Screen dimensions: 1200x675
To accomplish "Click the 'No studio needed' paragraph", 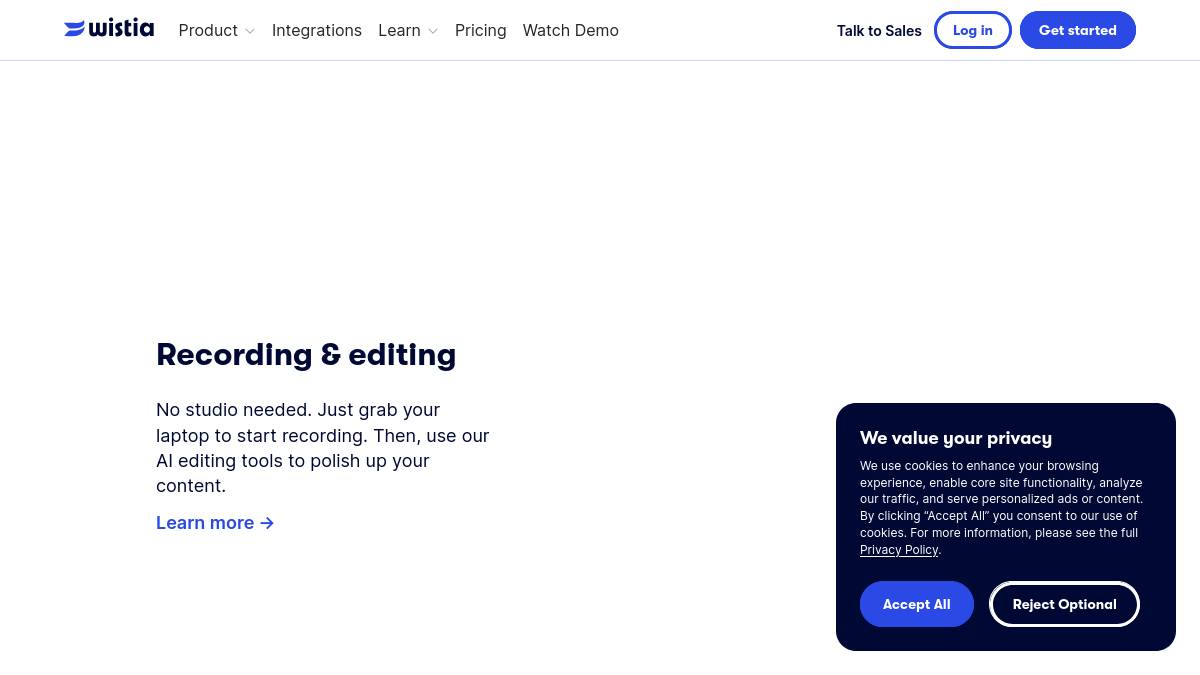I will click(x=323, y=448).
